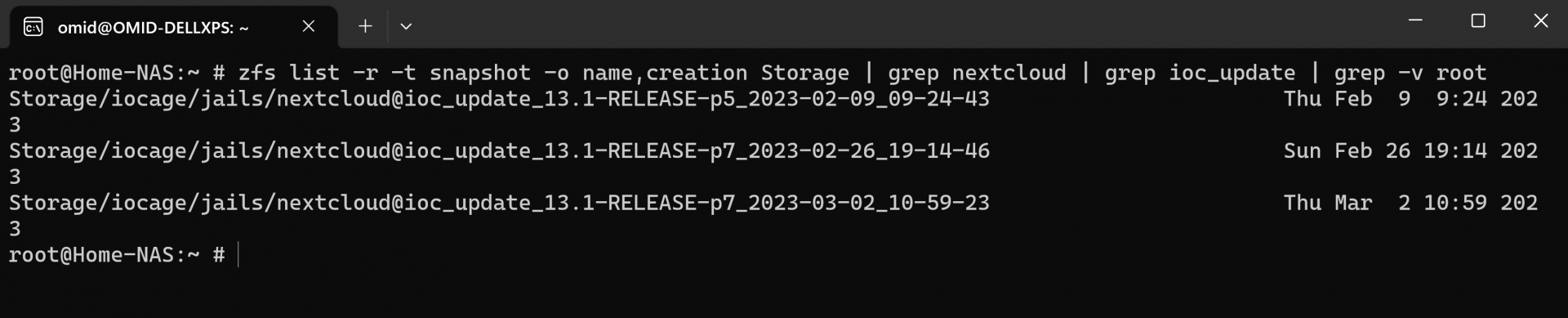Click the empty title bar drag area
Image resolution: width=1568 pixels, height=318 pixels.
pos(898,23)
